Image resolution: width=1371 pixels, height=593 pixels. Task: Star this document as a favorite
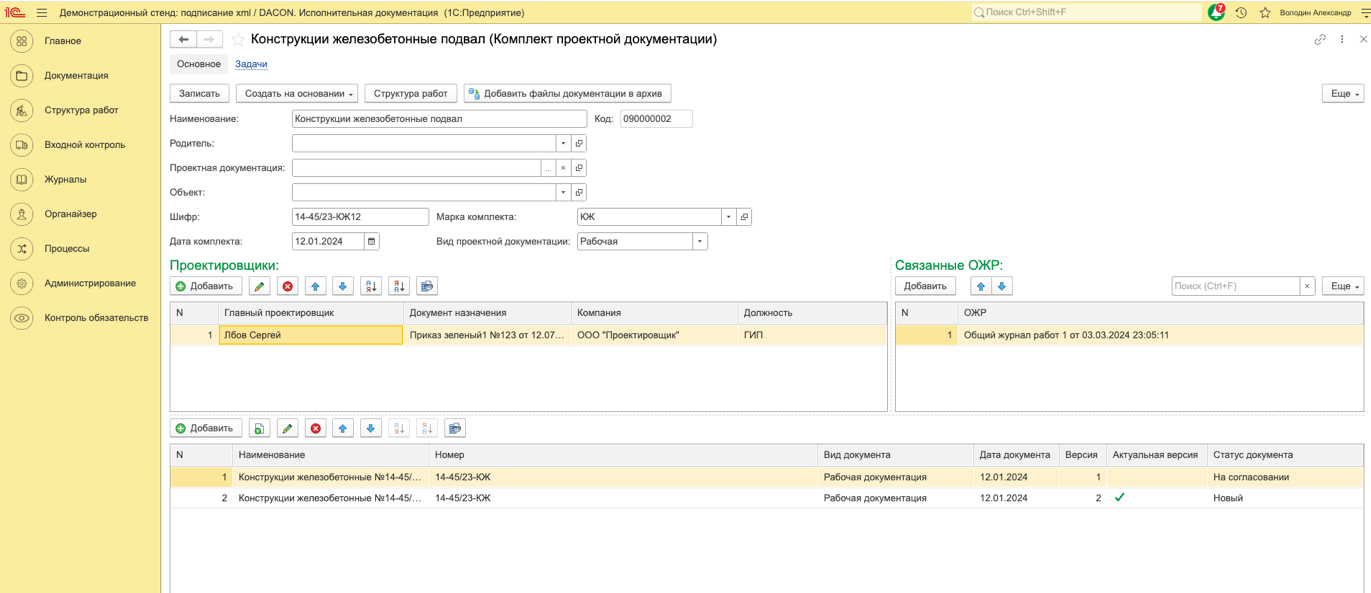coord(238,40)
